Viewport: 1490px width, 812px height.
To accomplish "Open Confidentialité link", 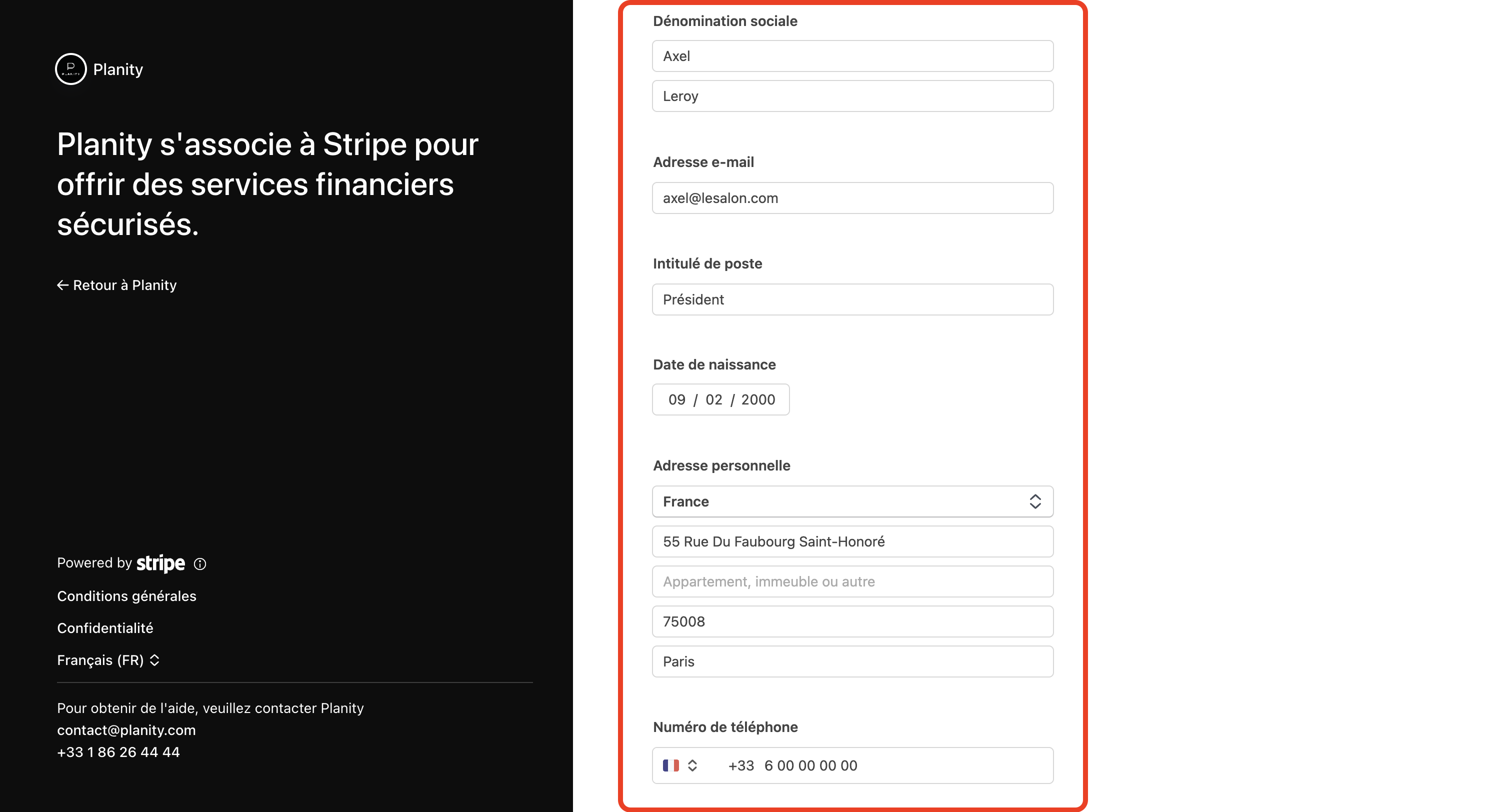I will tap(105, 628).
